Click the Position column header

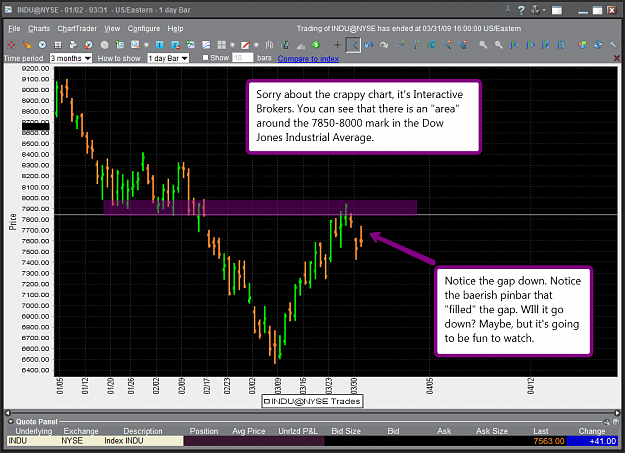[204, 431]
